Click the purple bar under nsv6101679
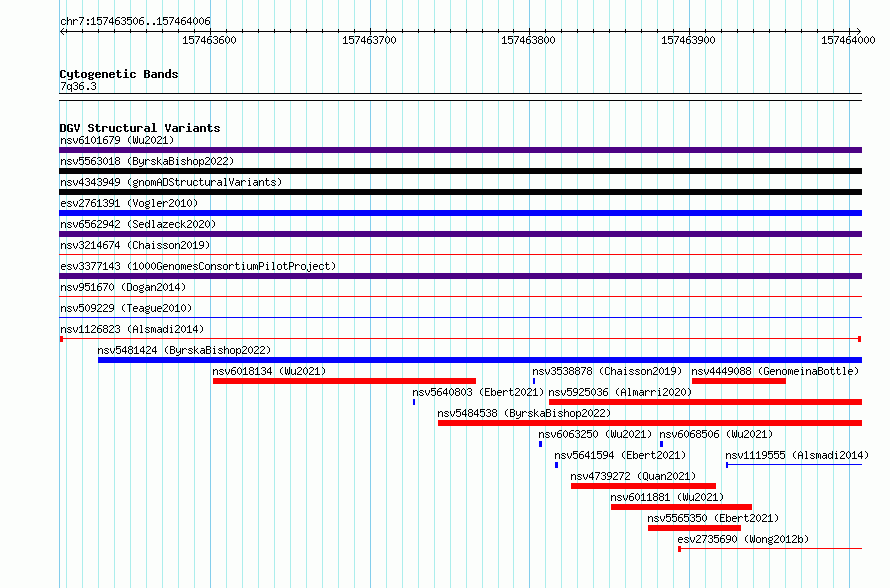 coord(460,150)
